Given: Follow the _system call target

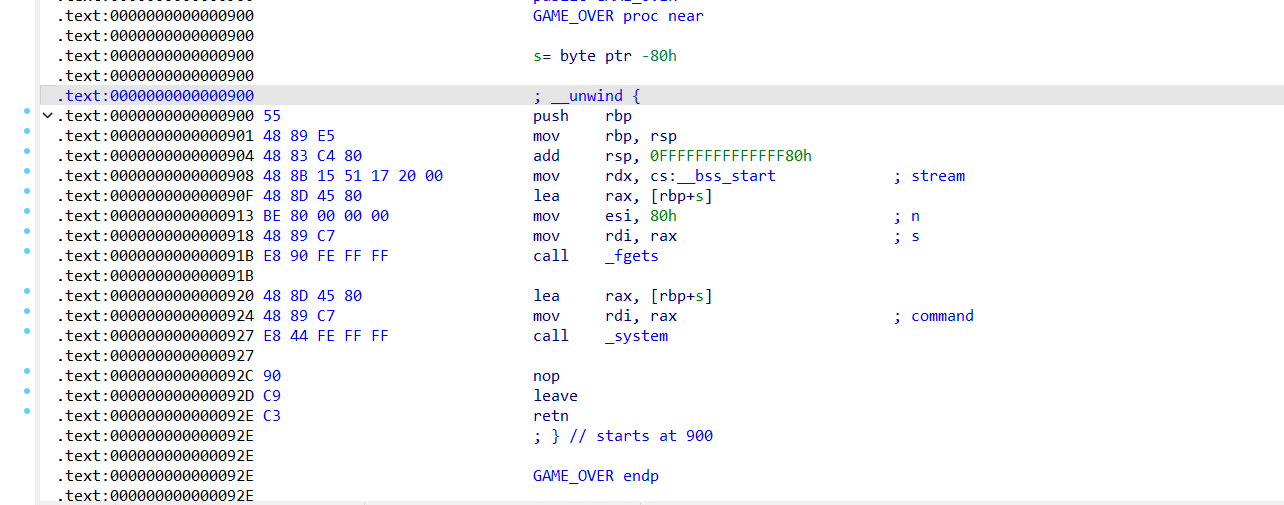Looking at the screenshot, I should (636, 336).
